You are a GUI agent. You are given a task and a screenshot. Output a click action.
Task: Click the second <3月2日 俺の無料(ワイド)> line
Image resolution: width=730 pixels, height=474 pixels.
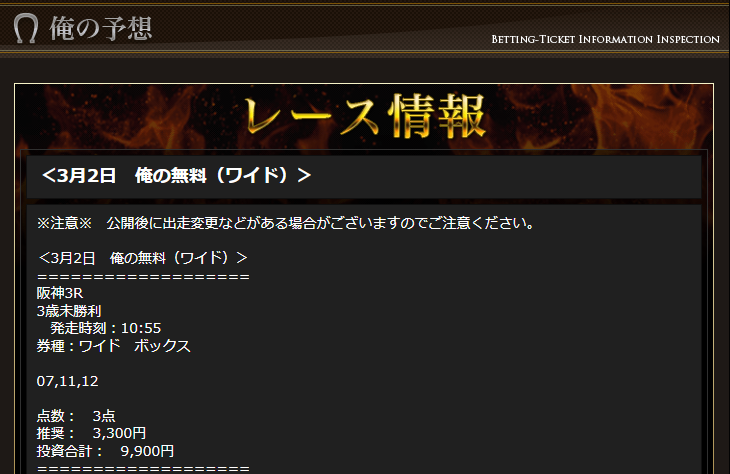(x=142, y=257)
